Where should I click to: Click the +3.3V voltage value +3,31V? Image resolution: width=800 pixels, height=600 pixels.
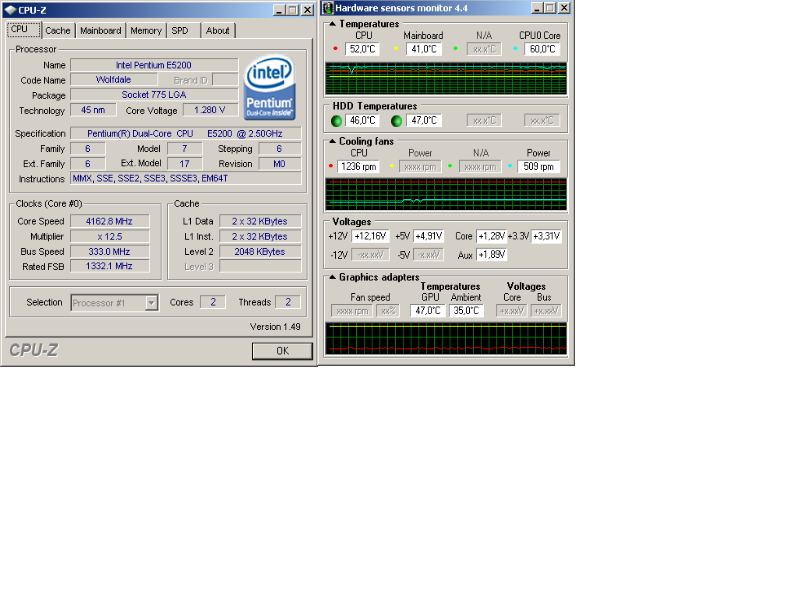546,236
